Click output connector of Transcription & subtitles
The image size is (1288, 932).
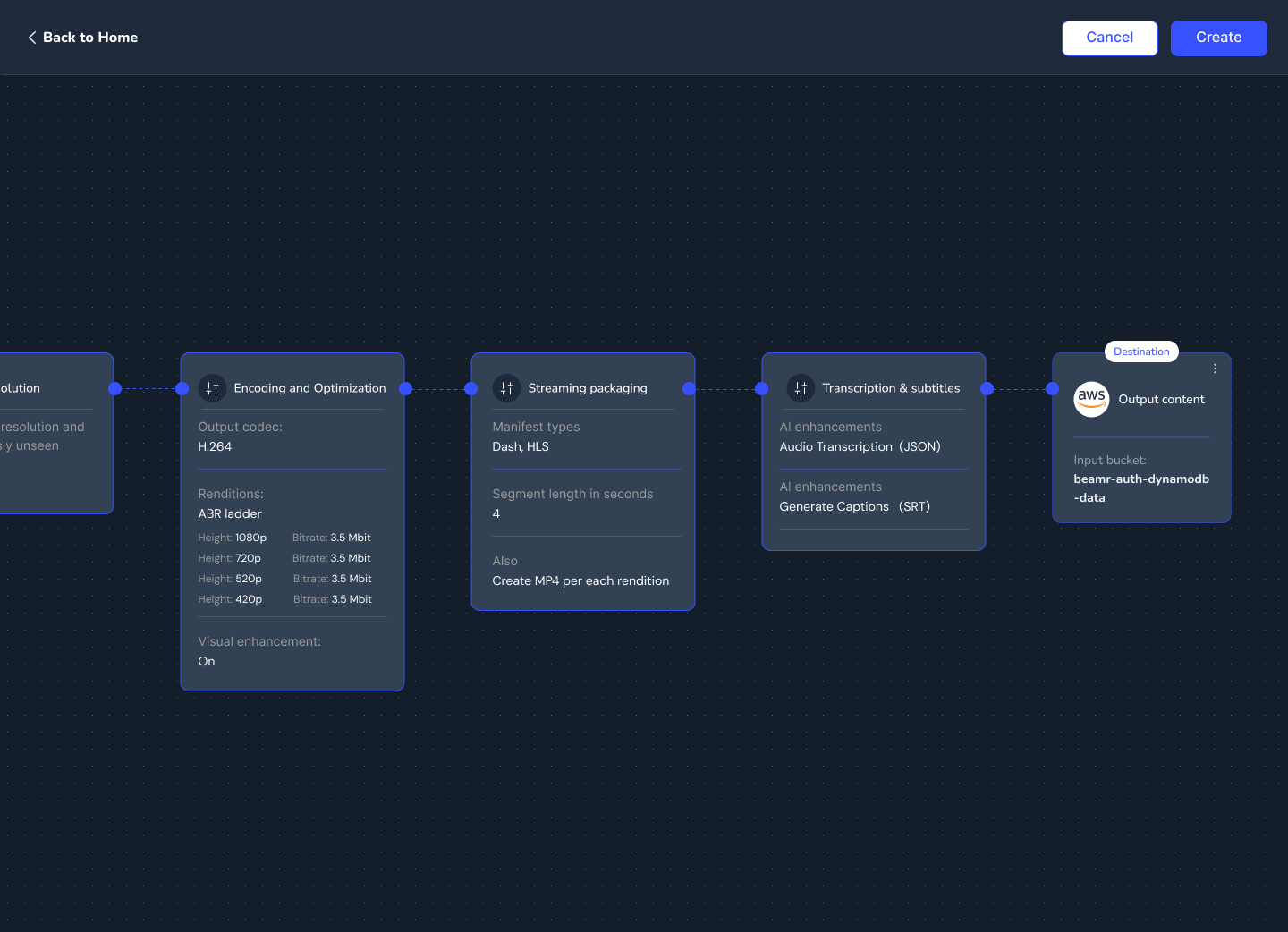987,388
